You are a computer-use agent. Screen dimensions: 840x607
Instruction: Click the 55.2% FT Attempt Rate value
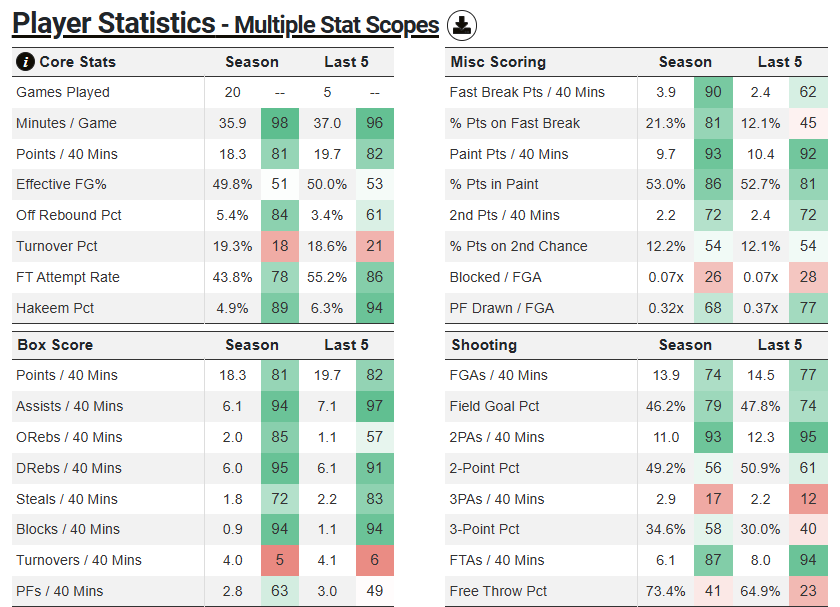click(x=327, y=277)
